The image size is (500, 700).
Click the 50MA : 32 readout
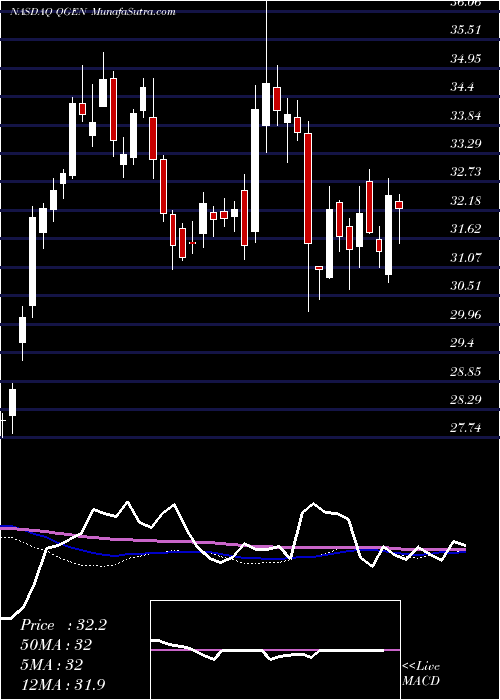pos(56,645)
